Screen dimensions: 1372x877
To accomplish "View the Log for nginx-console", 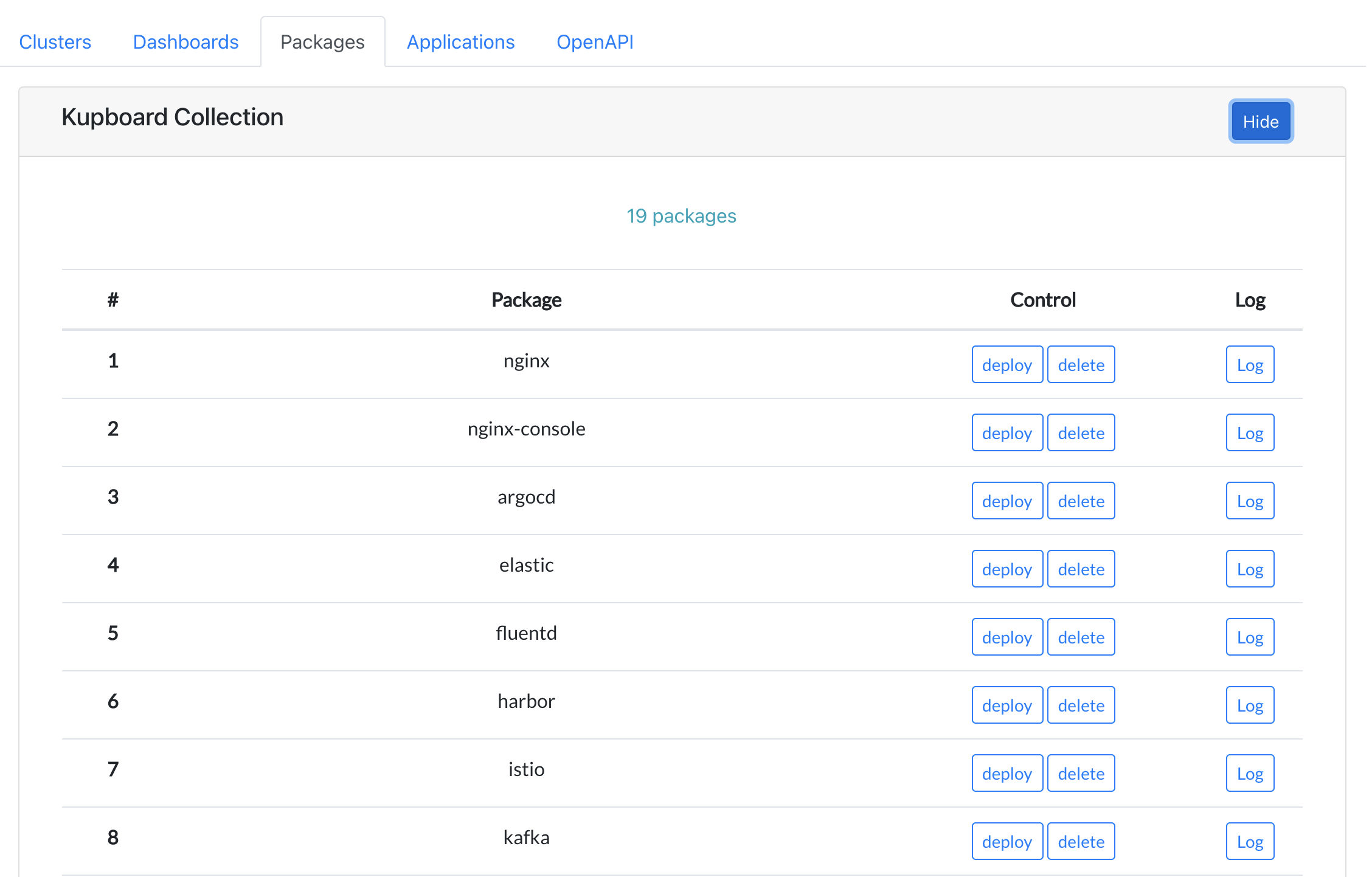I will point(1250,433).
